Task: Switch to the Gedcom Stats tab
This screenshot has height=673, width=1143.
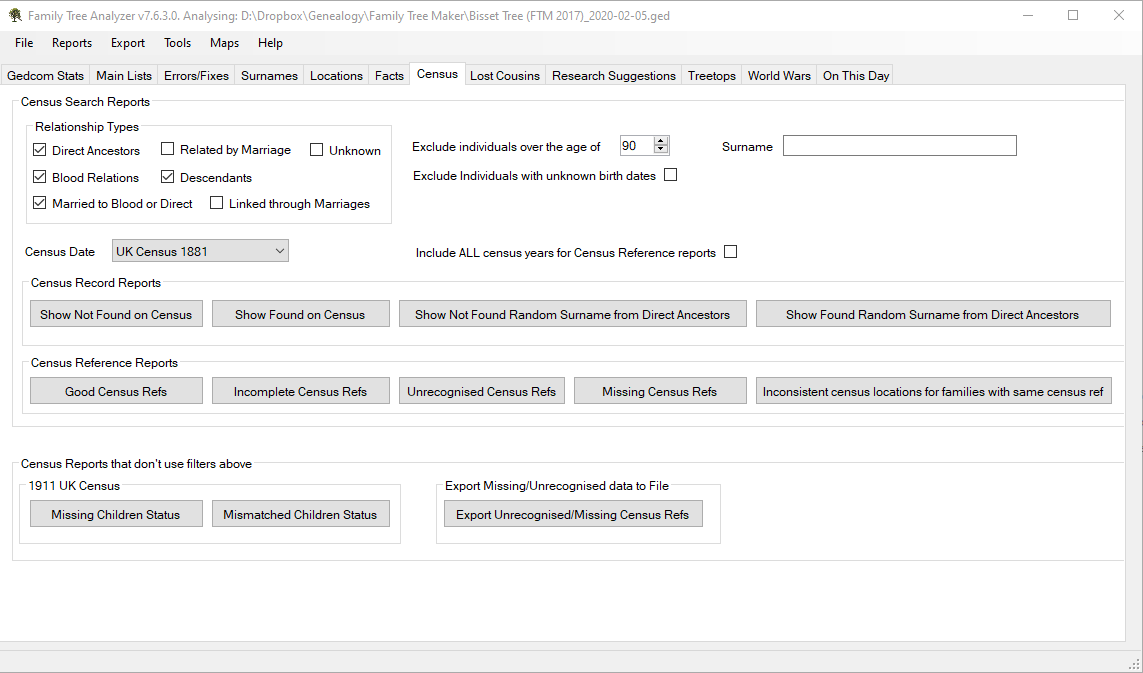Action: [x=45, y=74]
